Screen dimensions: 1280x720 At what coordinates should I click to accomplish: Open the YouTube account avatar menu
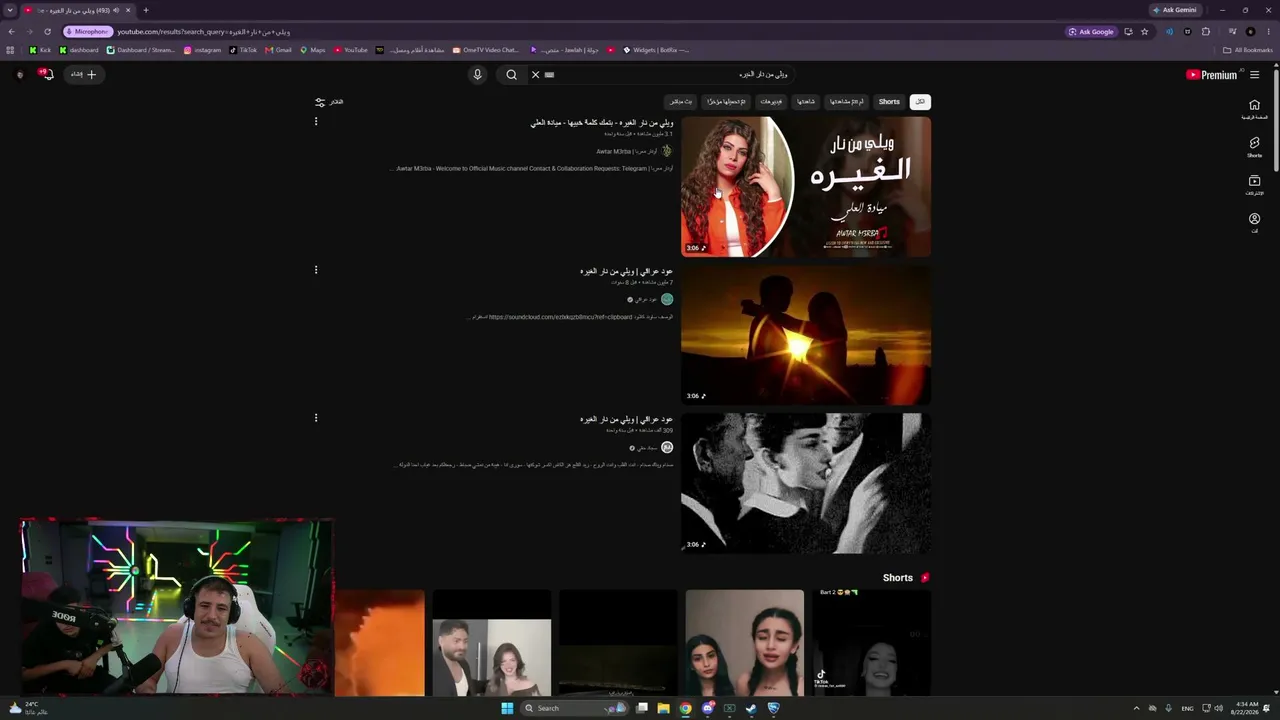(x=20, y=74)
